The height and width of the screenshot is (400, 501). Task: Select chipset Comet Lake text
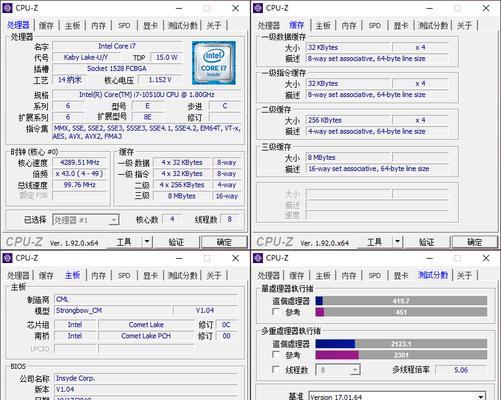[x=146, y=325]
